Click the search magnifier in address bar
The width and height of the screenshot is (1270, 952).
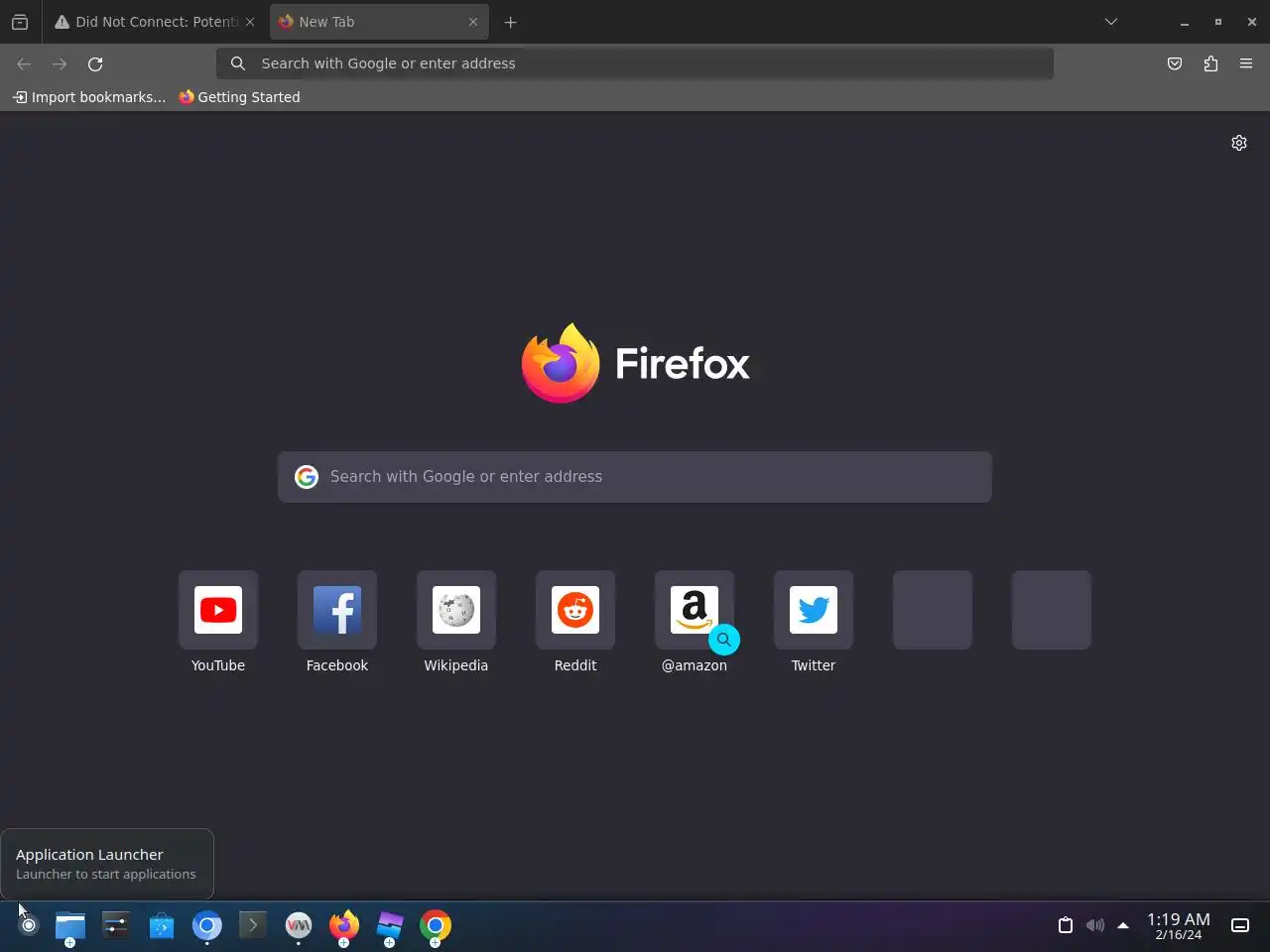238,63
